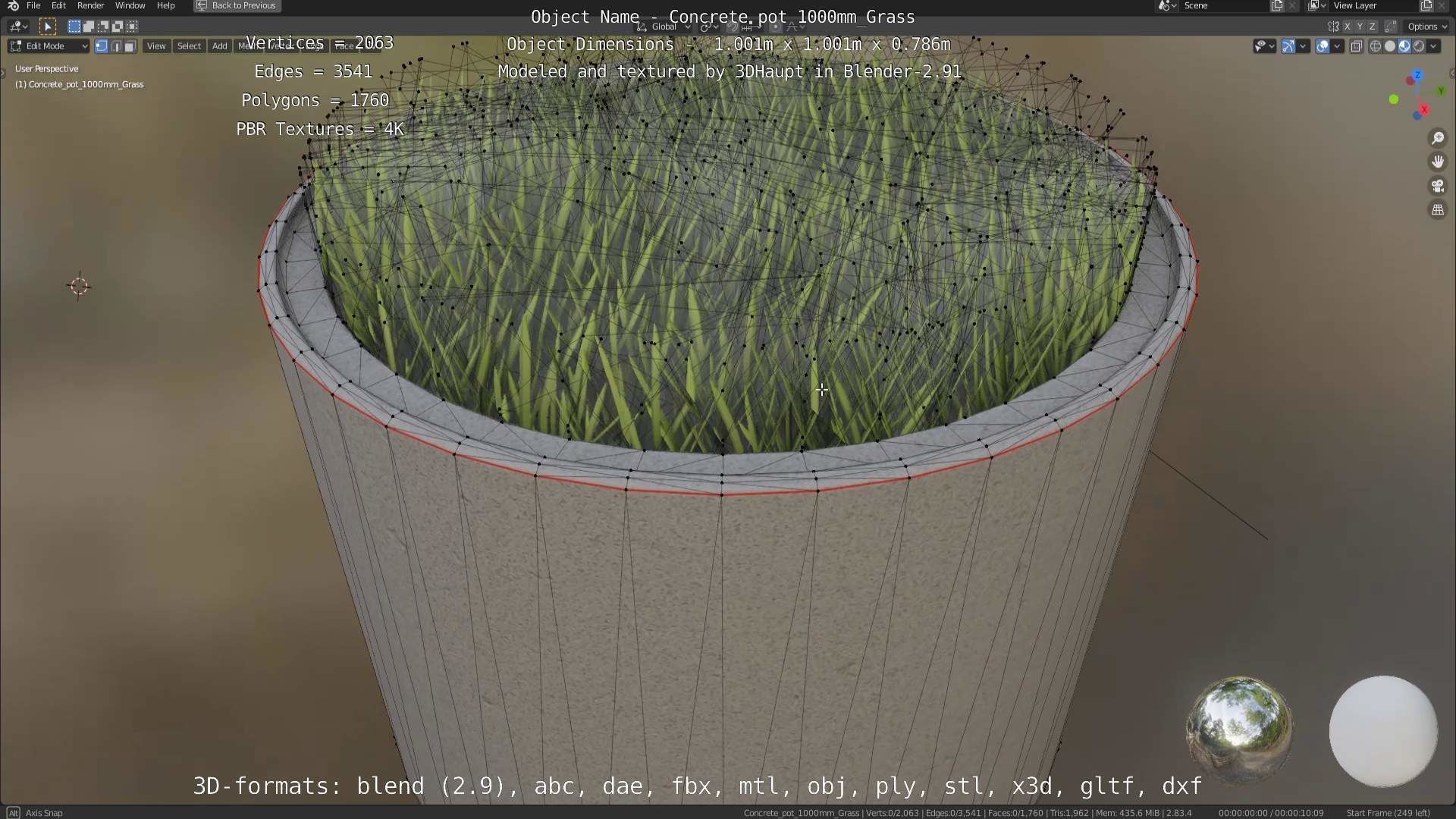
Task: Choose Subtract Selection mode icon
Action: (102, 27)
